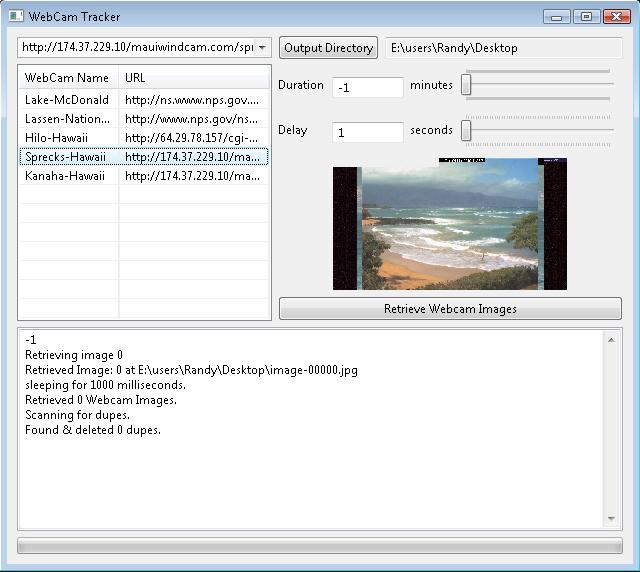Image resolution: width=640 pixels, height=572 pixels.
Task: Maximize the WebCam Tracker window
Action: (586, 16)
